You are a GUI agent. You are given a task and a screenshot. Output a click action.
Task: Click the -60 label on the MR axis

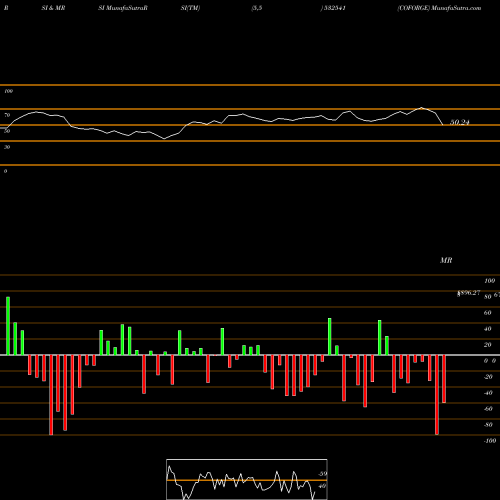[x=488, y=409]
